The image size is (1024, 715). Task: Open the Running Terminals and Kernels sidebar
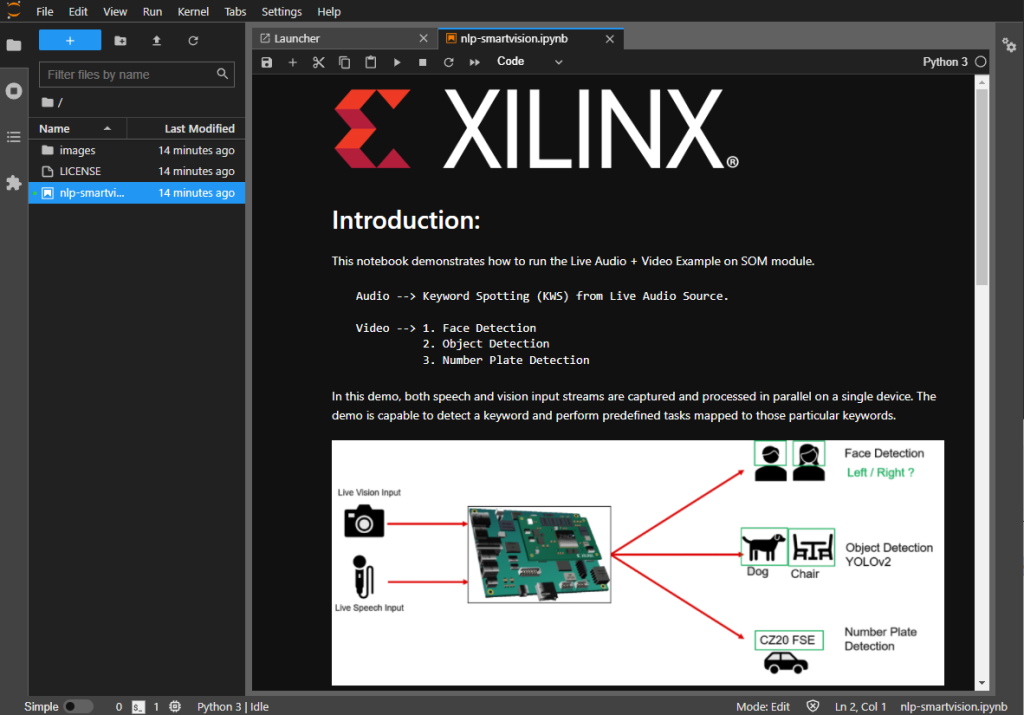(x=14, y=91)
